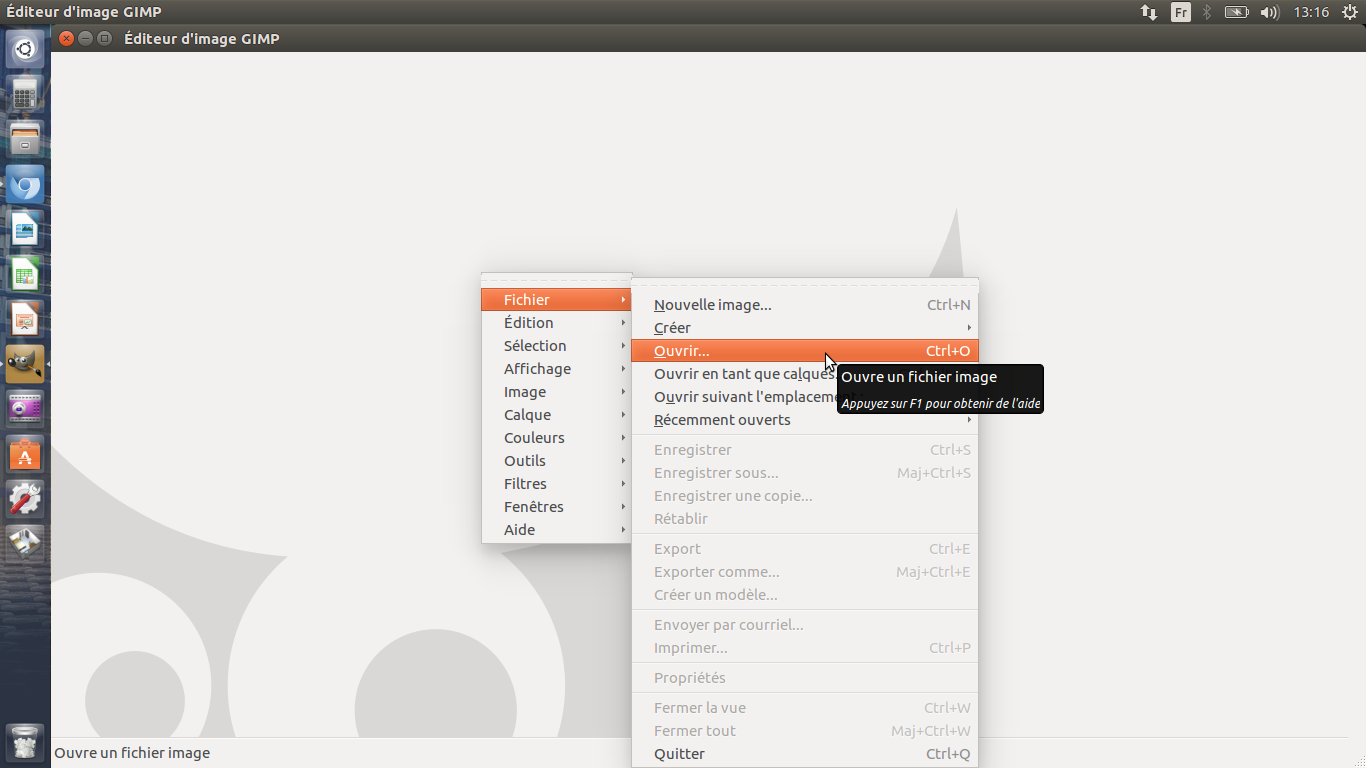The height and width of the screenshot is (768, 1366).
Task: Launch Chromium browser from the dock
Action: [25, 185]
